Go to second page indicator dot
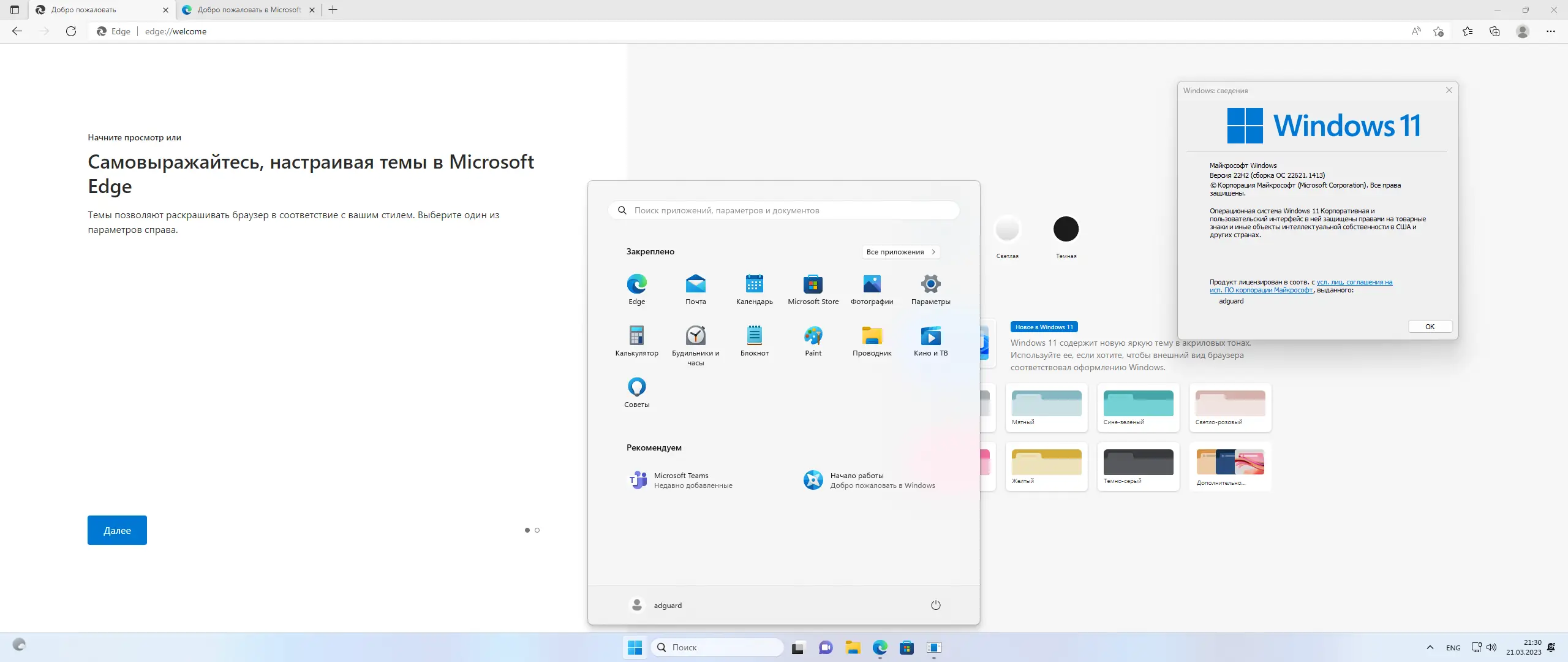The width and height of the screenshot is (1568, 662). coord(537,530)
